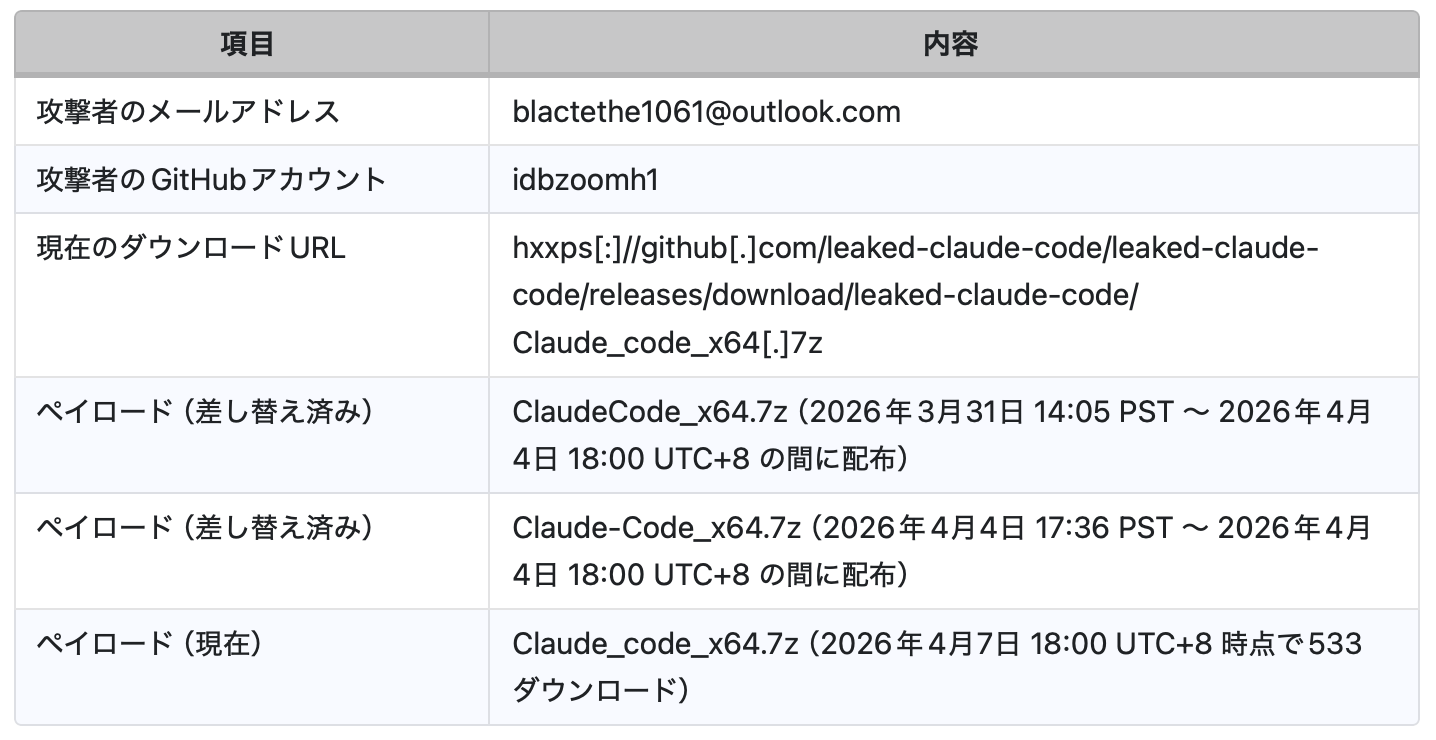
Task: Click the 533 download count
Action: [x=1335, y=644]
